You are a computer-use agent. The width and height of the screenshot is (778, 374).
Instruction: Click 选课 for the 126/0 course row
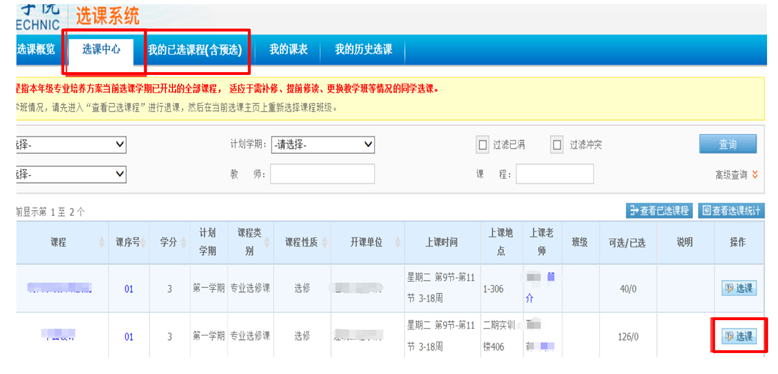pos(739,336)
